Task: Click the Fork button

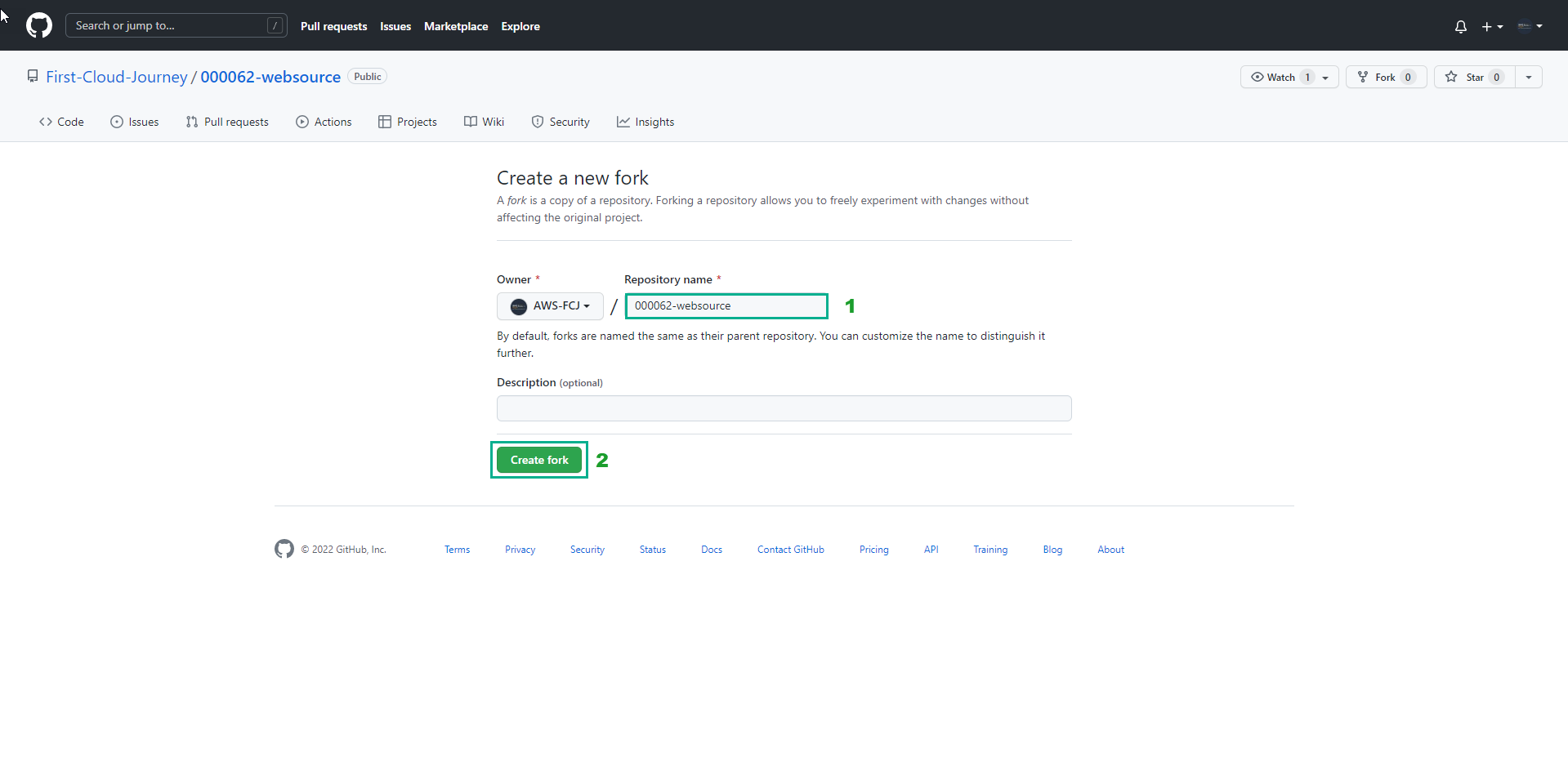Action: click(x=1386, y=77)
